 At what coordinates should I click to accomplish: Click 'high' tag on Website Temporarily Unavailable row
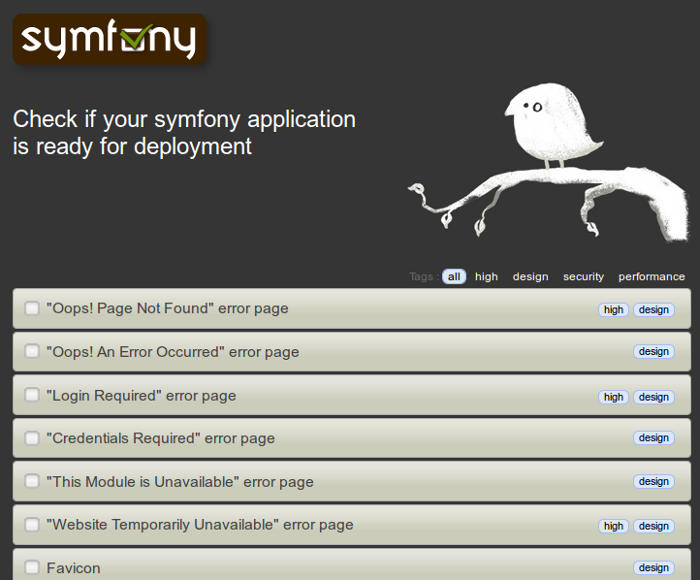[613, 526]
